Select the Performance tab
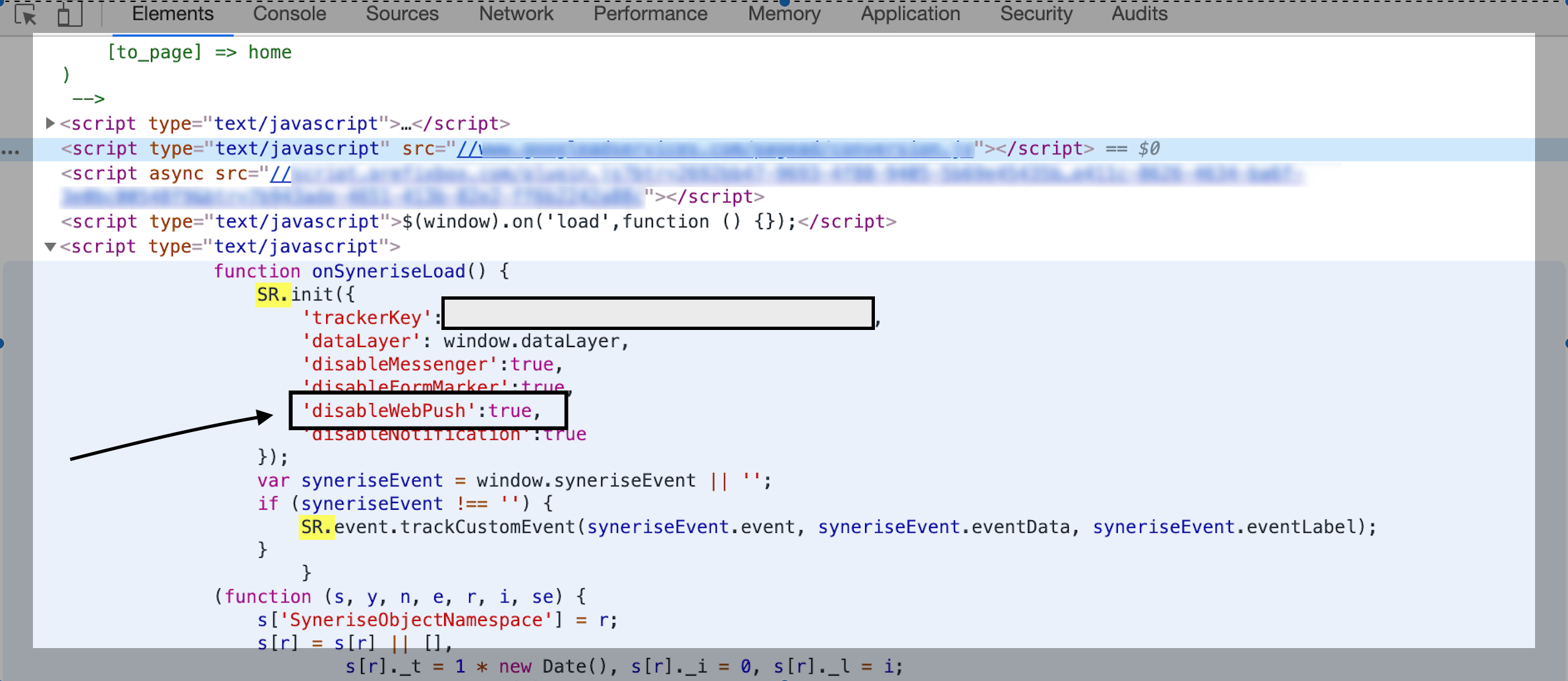 650,14
